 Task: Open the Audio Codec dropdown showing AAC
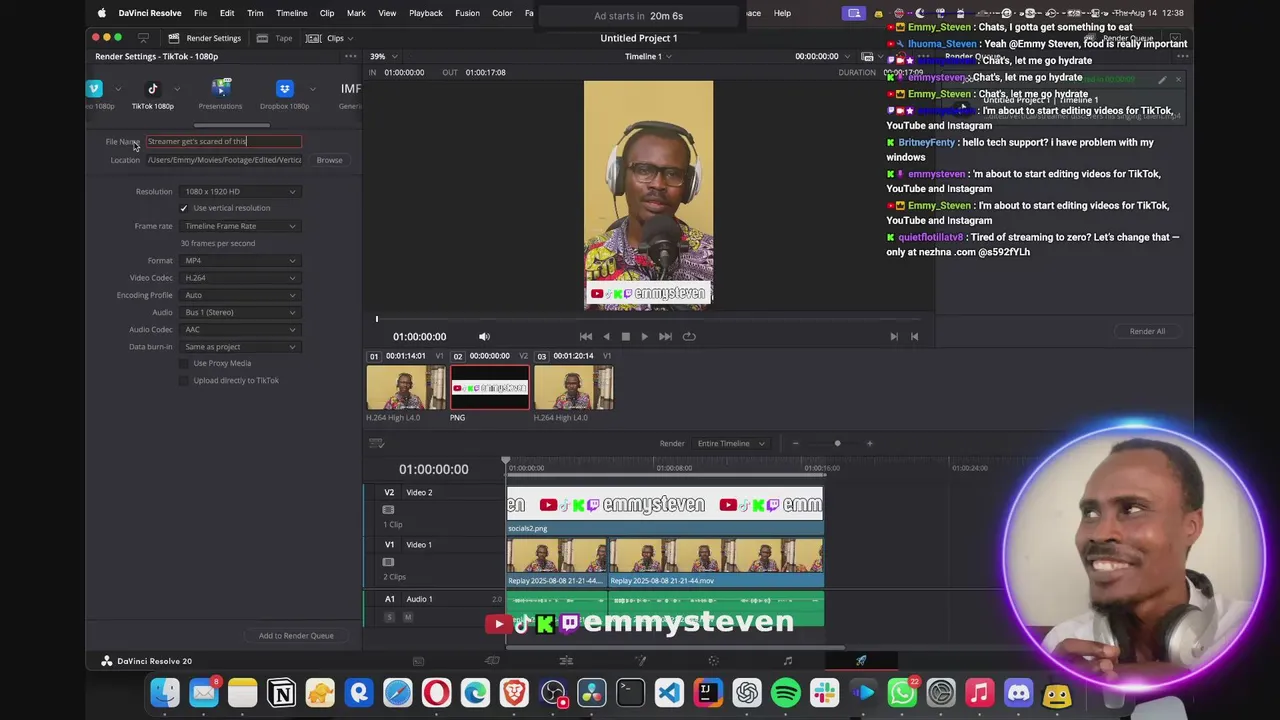[240, 330]
